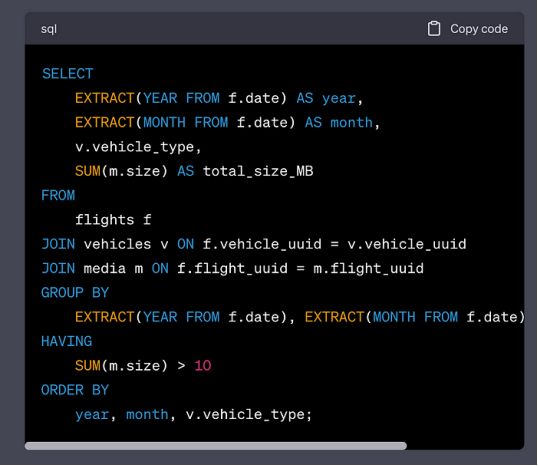Click v.vehicle_type in the SELECT list

pyautogui.click(x=138, y=147)
